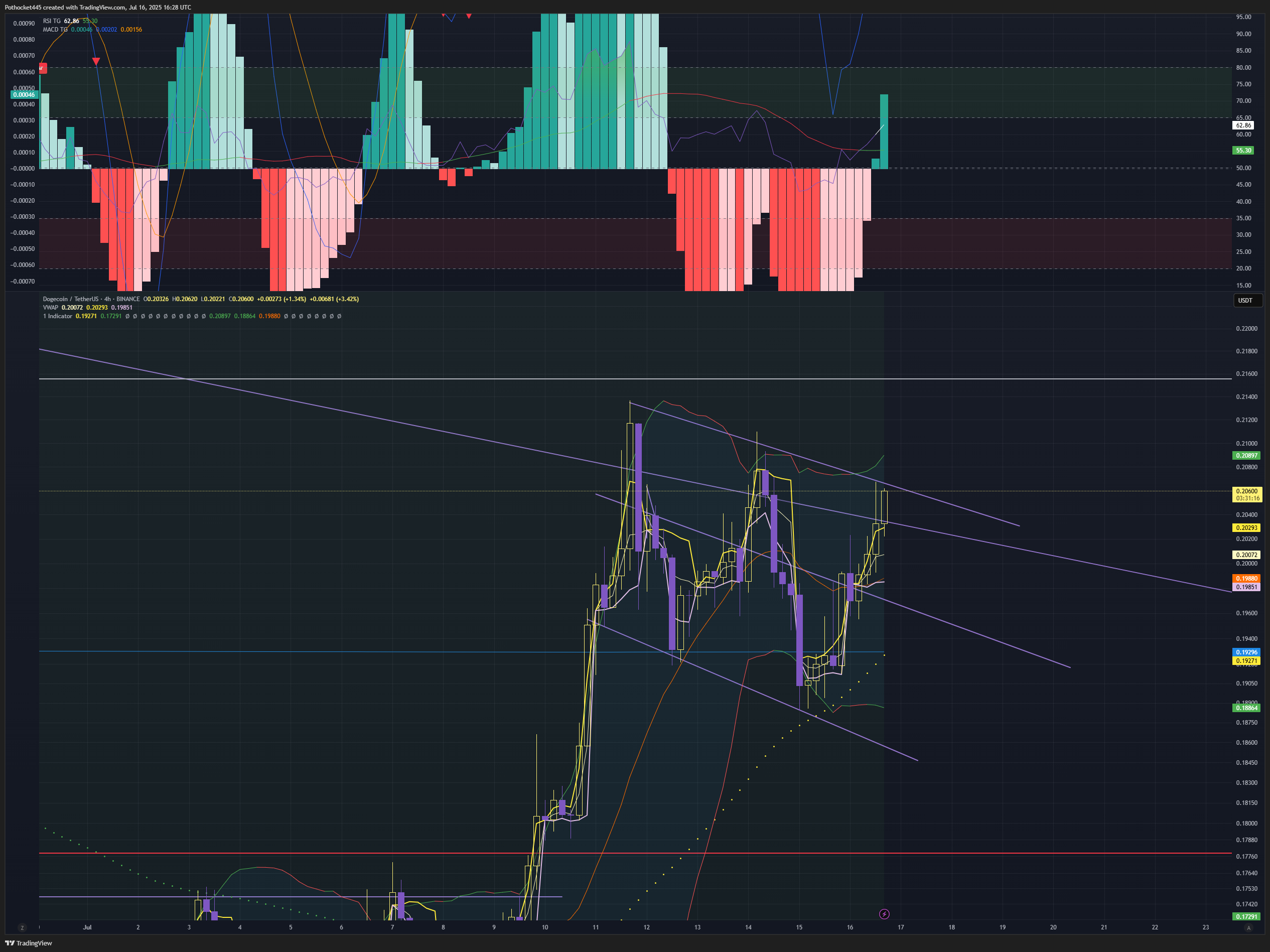Select the '1 Indicator' legend label
Screen dimensions: 1270x952
coord(57,316)
